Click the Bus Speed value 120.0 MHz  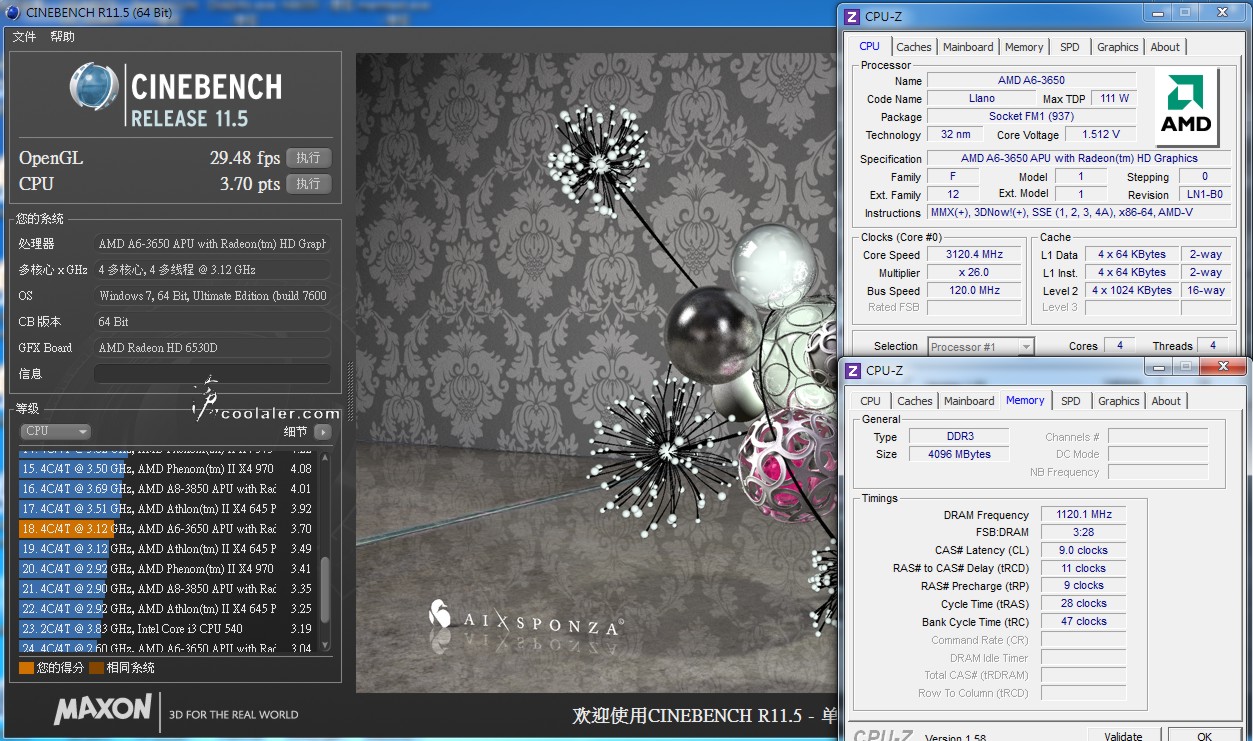click(974, 291)
